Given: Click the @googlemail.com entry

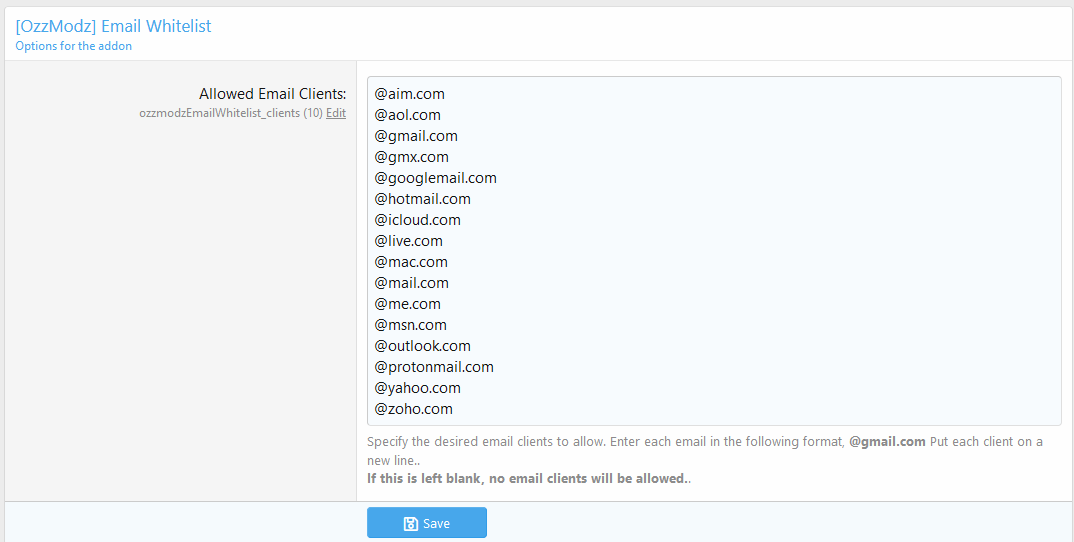Looking at the screenshot, I should click(x=436, y=178).
